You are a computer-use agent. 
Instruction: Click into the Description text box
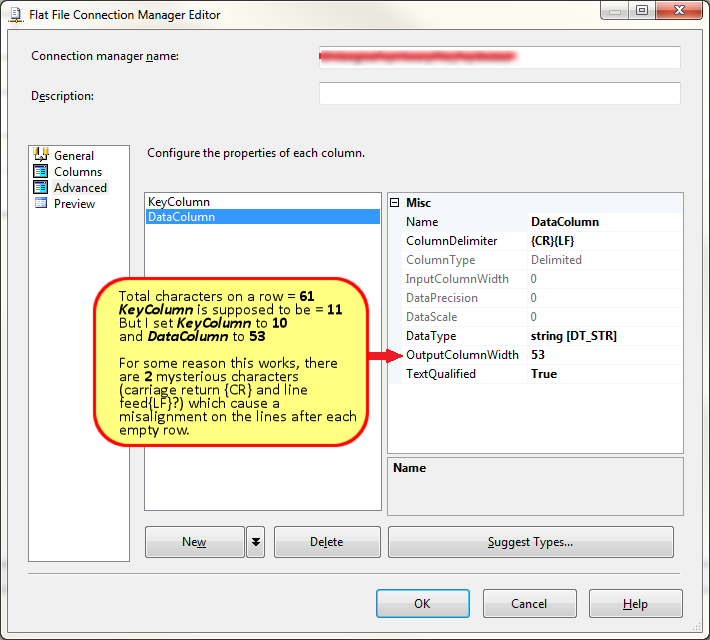coord(499,94)
